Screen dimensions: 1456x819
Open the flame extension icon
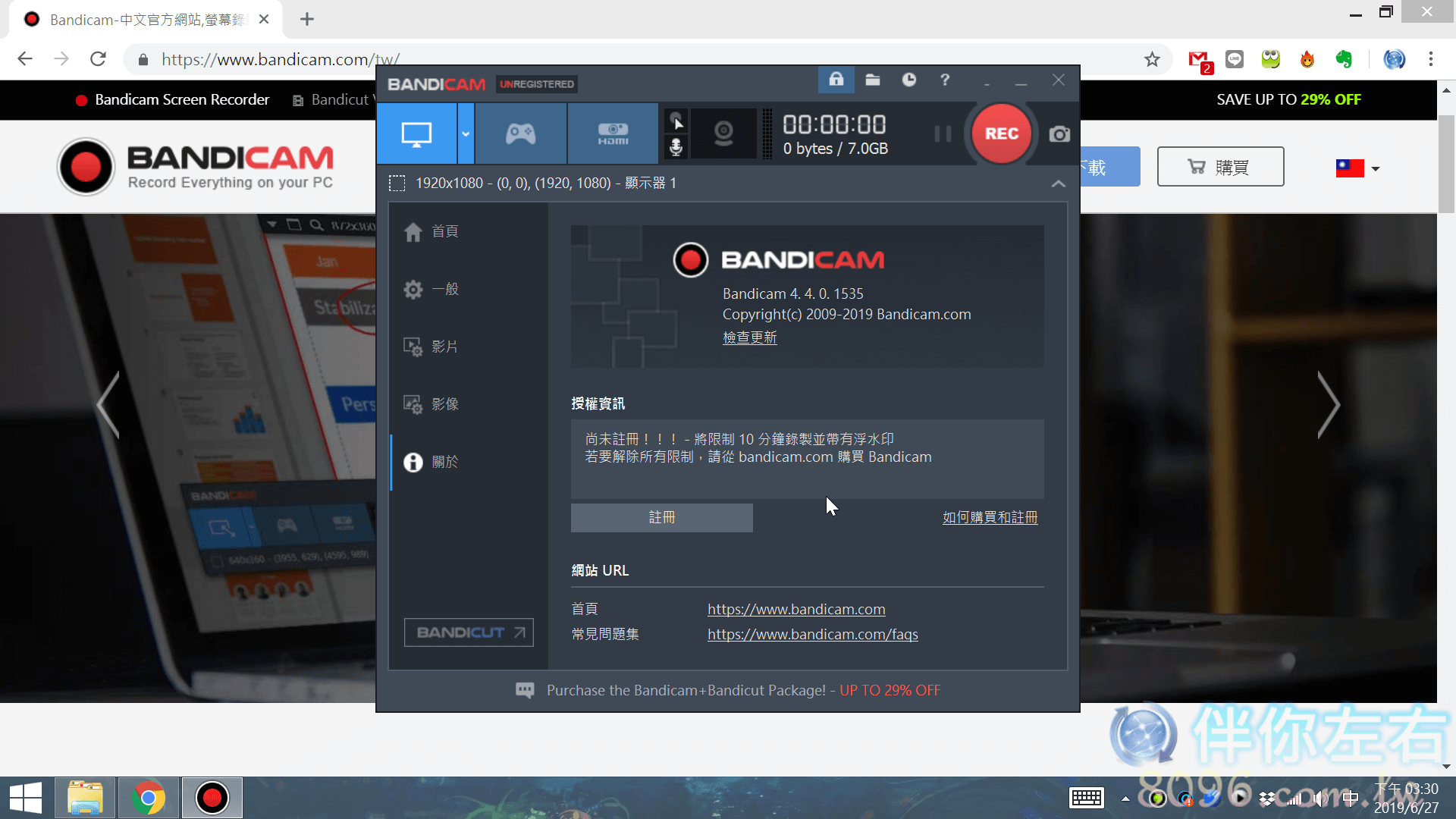tap(1307, 59)
